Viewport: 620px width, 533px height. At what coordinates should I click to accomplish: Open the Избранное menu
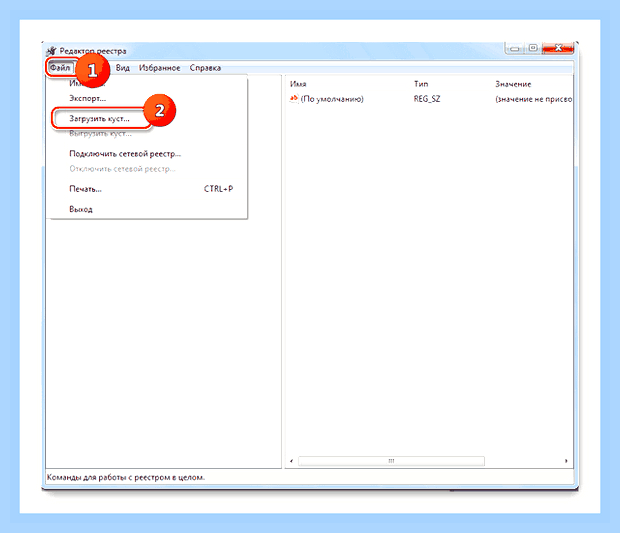tap(159, 68)
